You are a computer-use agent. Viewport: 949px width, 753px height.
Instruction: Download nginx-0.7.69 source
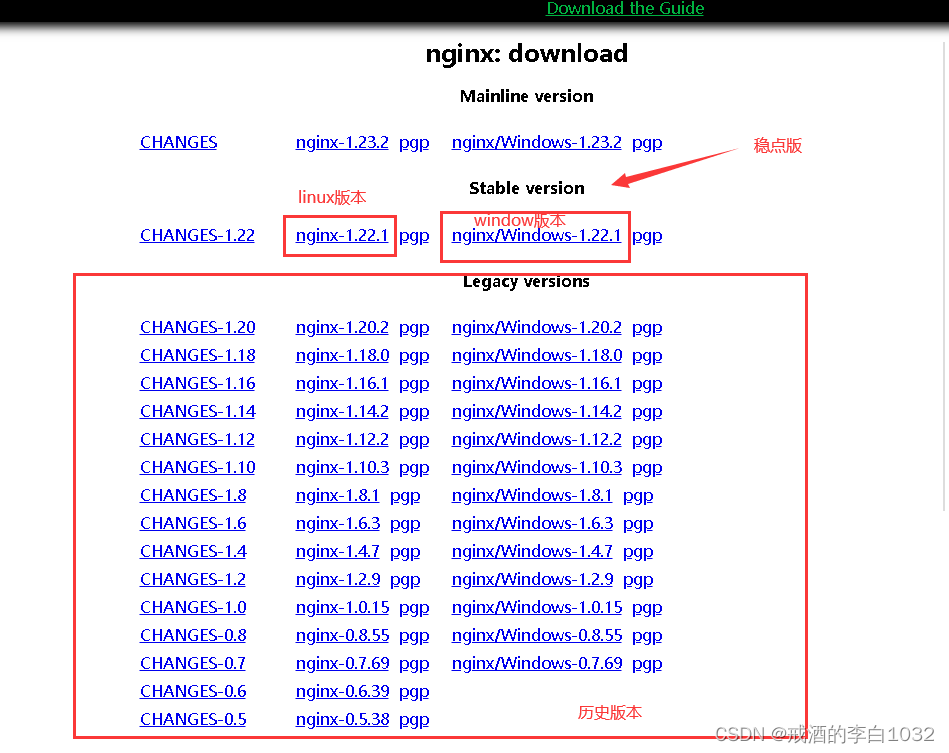[x=342, y=663]
